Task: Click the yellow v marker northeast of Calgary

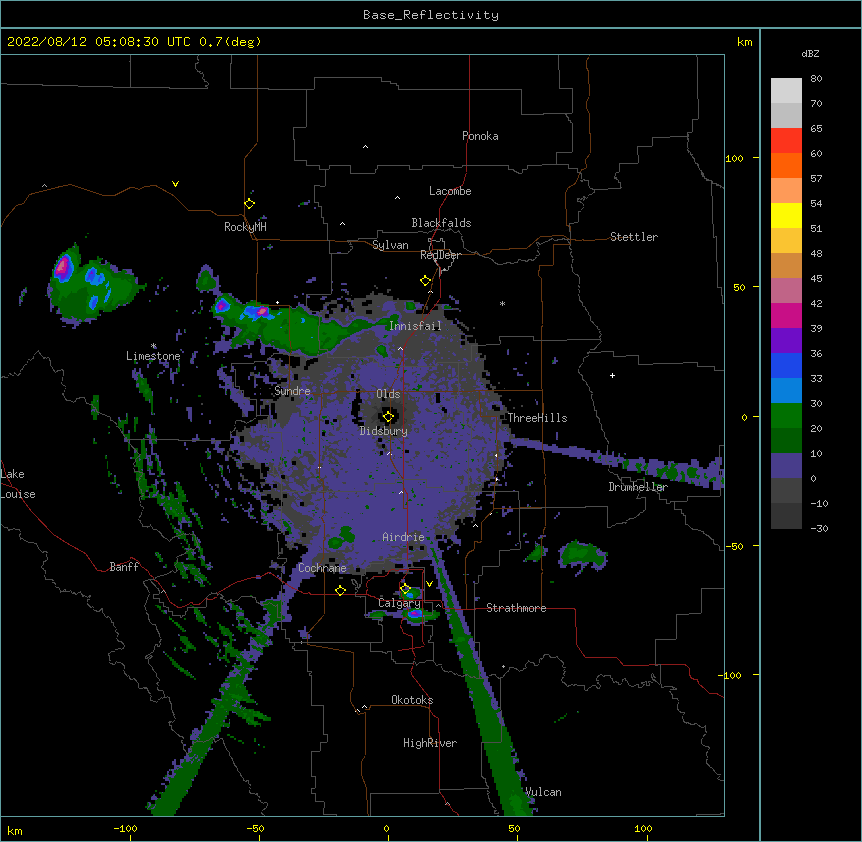Action: tap(429, 584)
